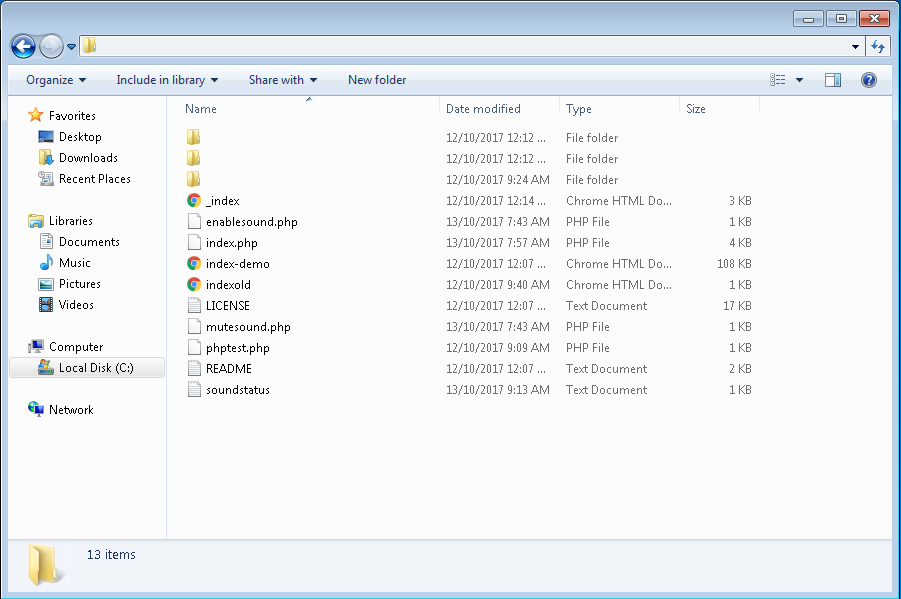The height and width of the screenshot is (599, 901).
Task: Refresh the folder view
Action: [878, 46]
